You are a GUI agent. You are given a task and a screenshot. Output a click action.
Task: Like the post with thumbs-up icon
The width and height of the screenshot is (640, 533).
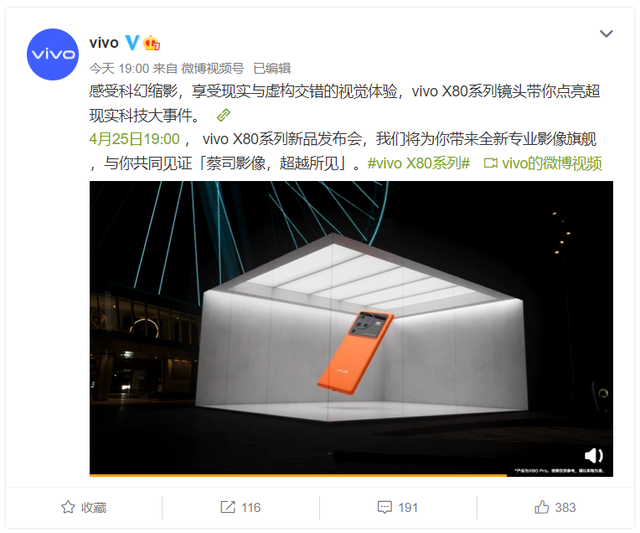(x=542, y=507)
